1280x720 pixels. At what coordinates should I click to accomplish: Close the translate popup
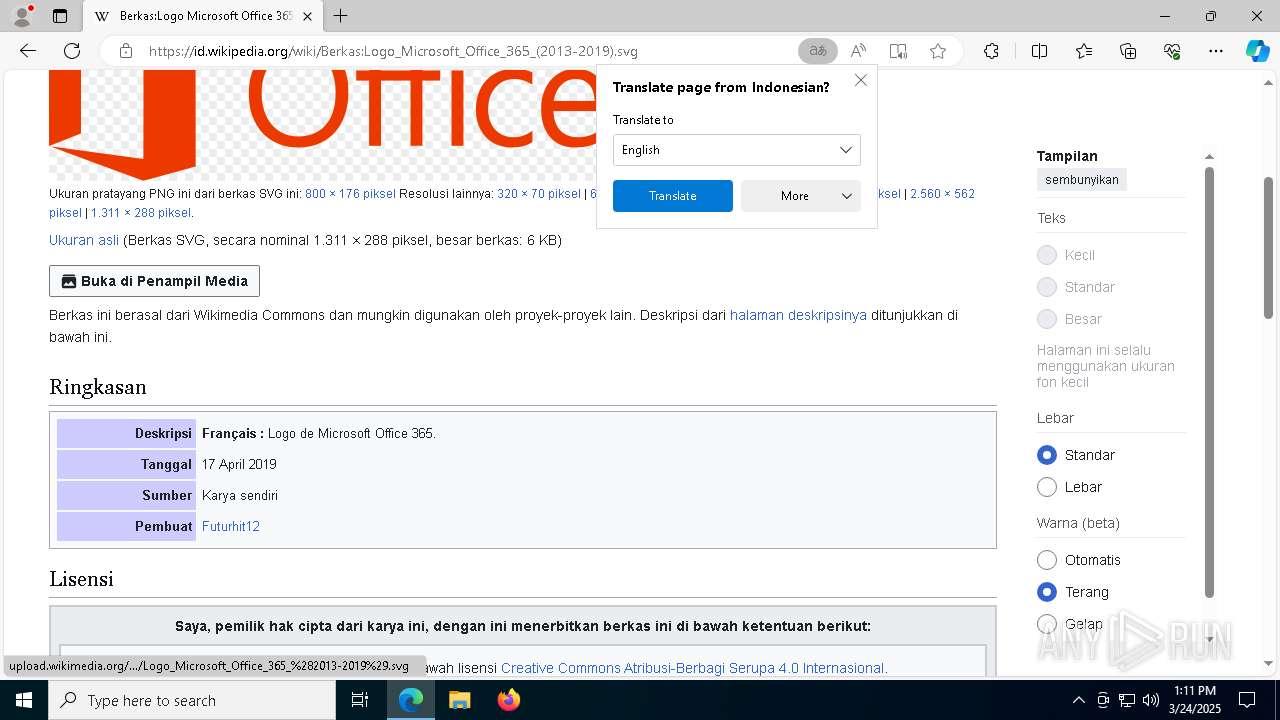pyautogui.click(x=861, y=80)
